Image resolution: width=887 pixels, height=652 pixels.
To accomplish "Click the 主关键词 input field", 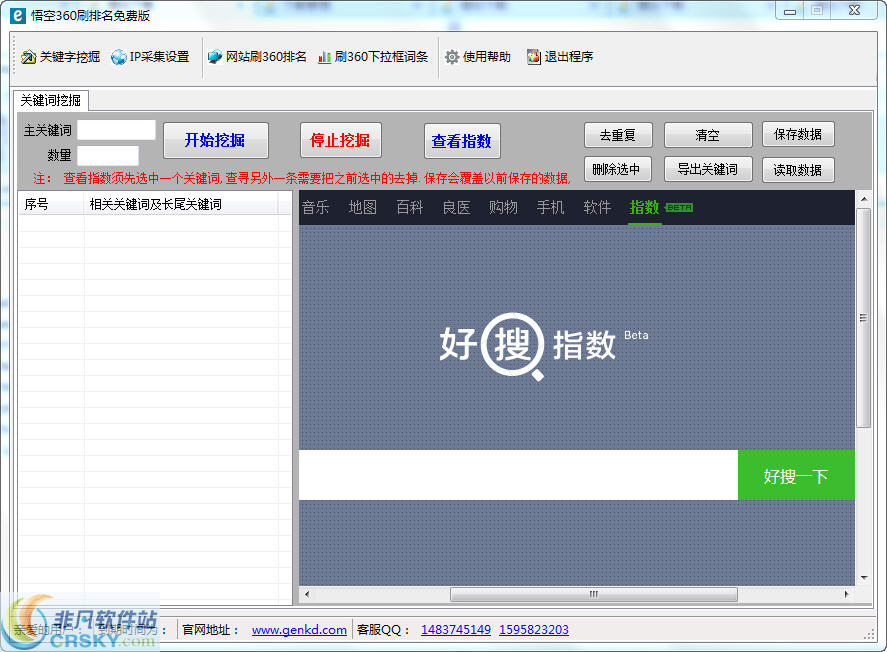I will click(x=117, y=130).
